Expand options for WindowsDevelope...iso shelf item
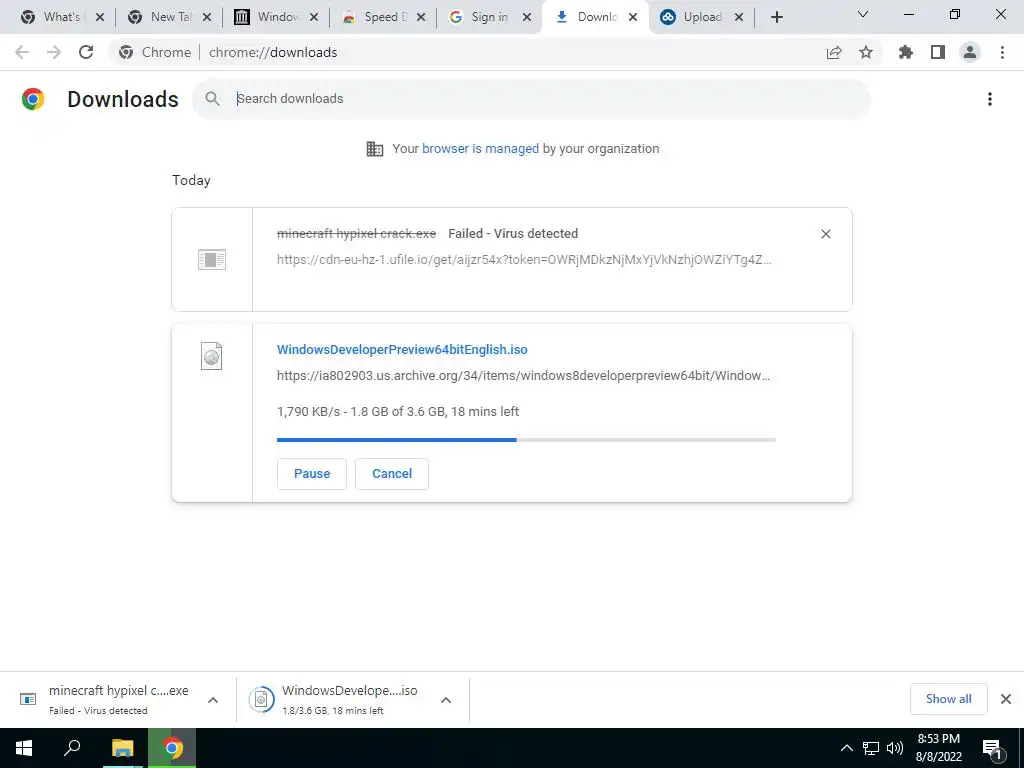 coord(446,700)
